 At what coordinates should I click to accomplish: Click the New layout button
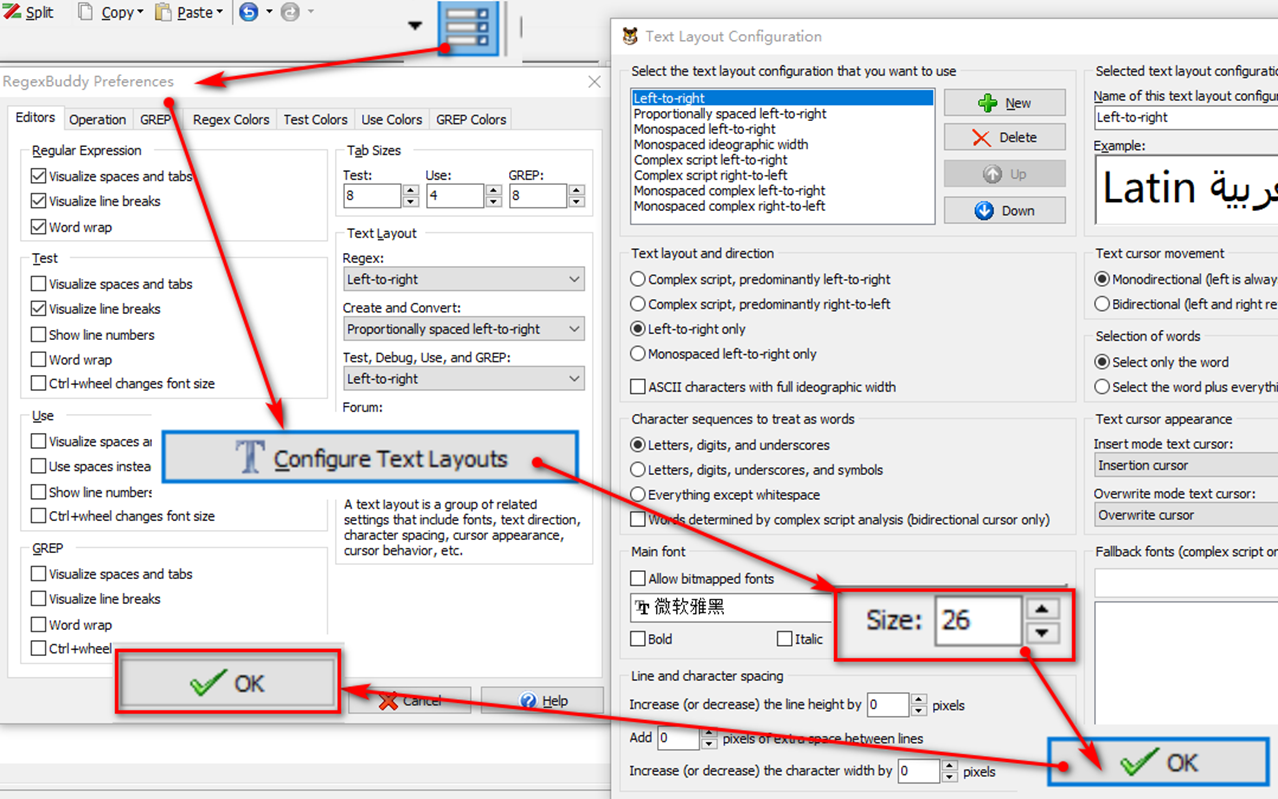coord(1004,103)
